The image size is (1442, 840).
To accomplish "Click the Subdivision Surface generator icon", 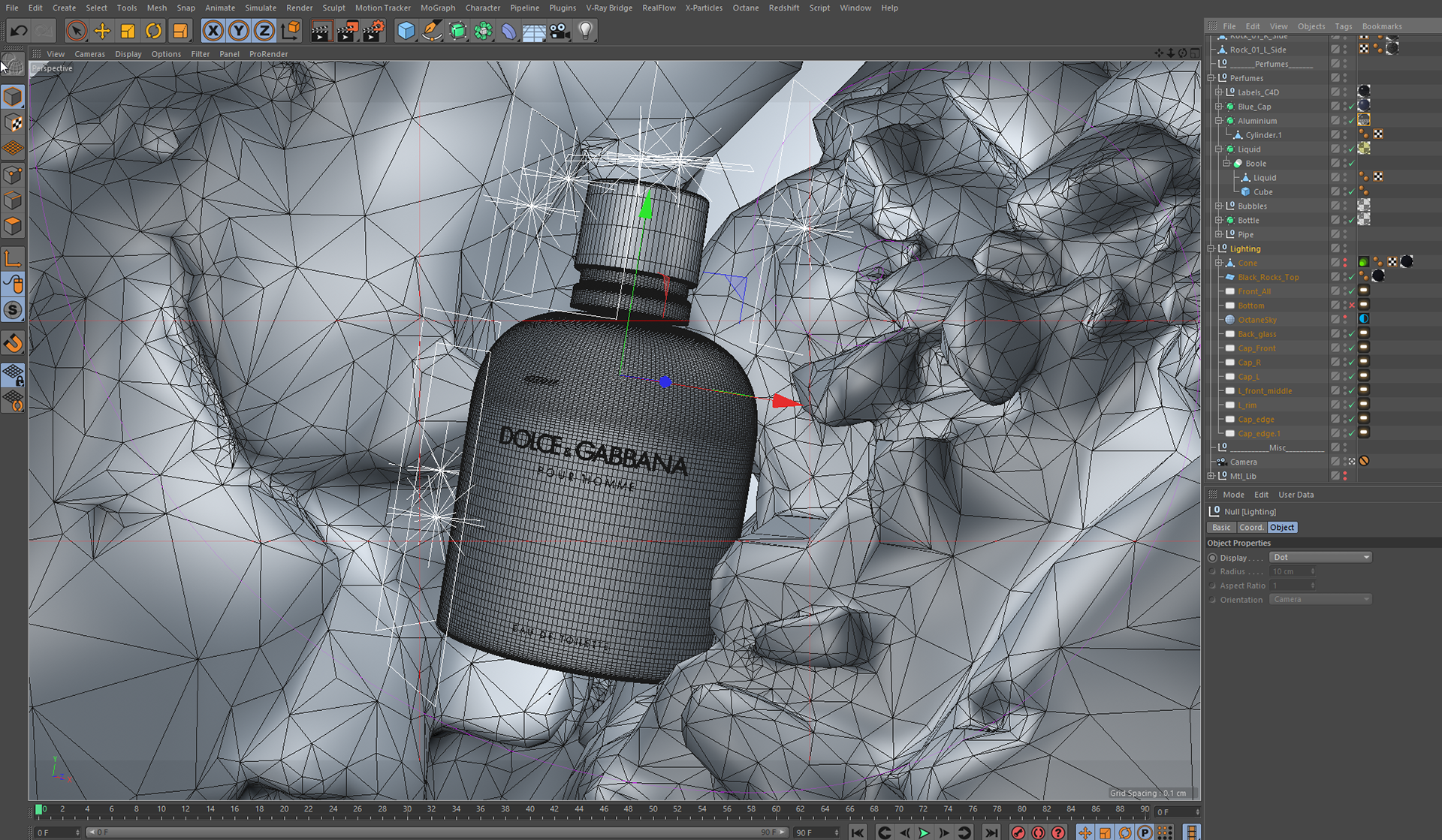I will click(x=457, y=31).
